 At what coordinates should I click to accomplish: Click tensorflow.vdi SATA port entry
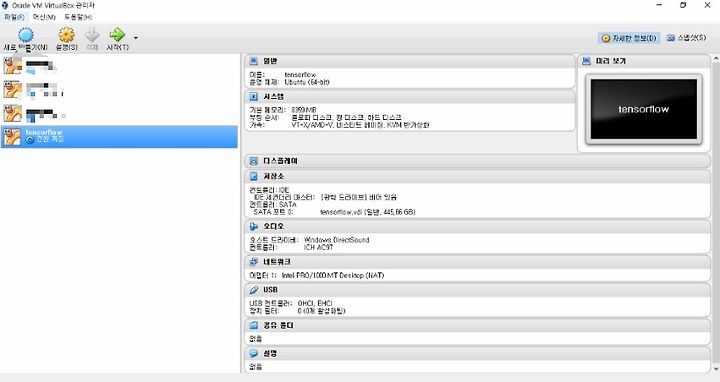[367, 212]
